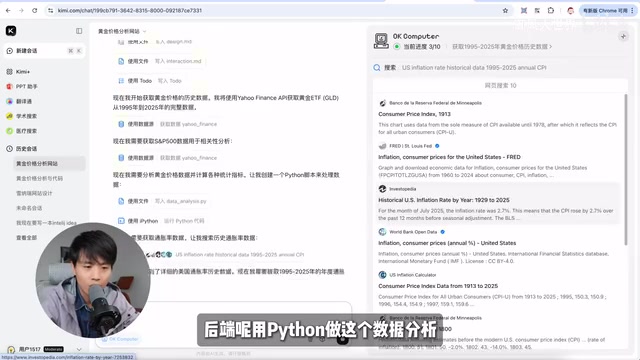Click the OK Computer panel icon
The height and width of the screenshot is (360, 640).
tap(381, 41)
